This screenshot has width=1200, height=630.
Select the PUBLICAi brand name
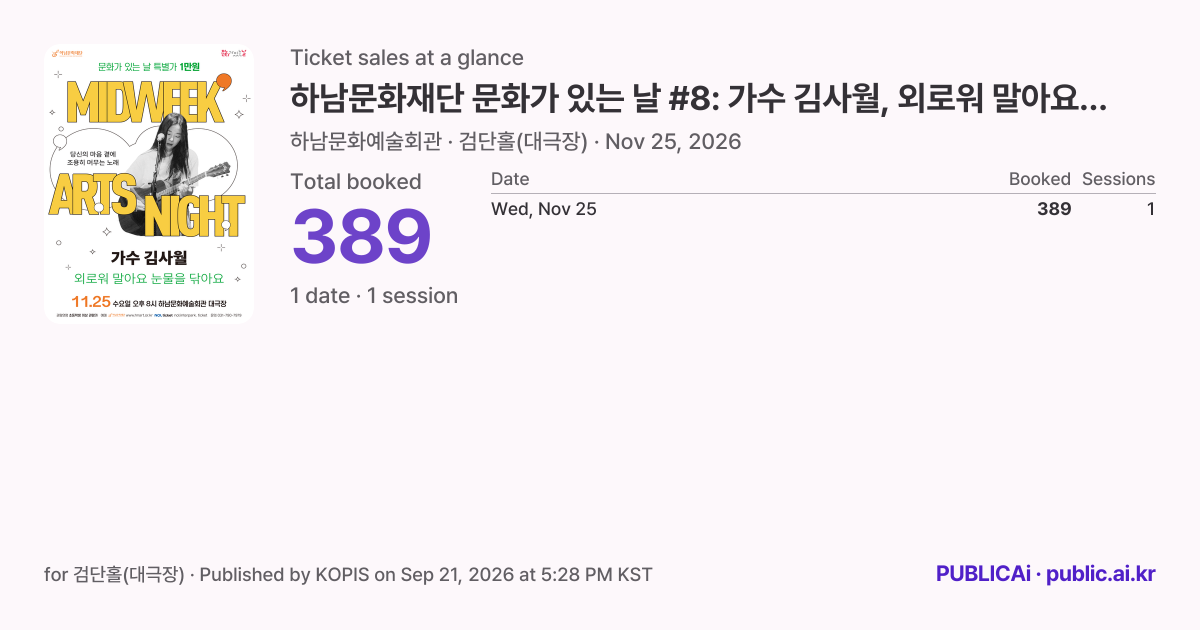tap(983, 574)
